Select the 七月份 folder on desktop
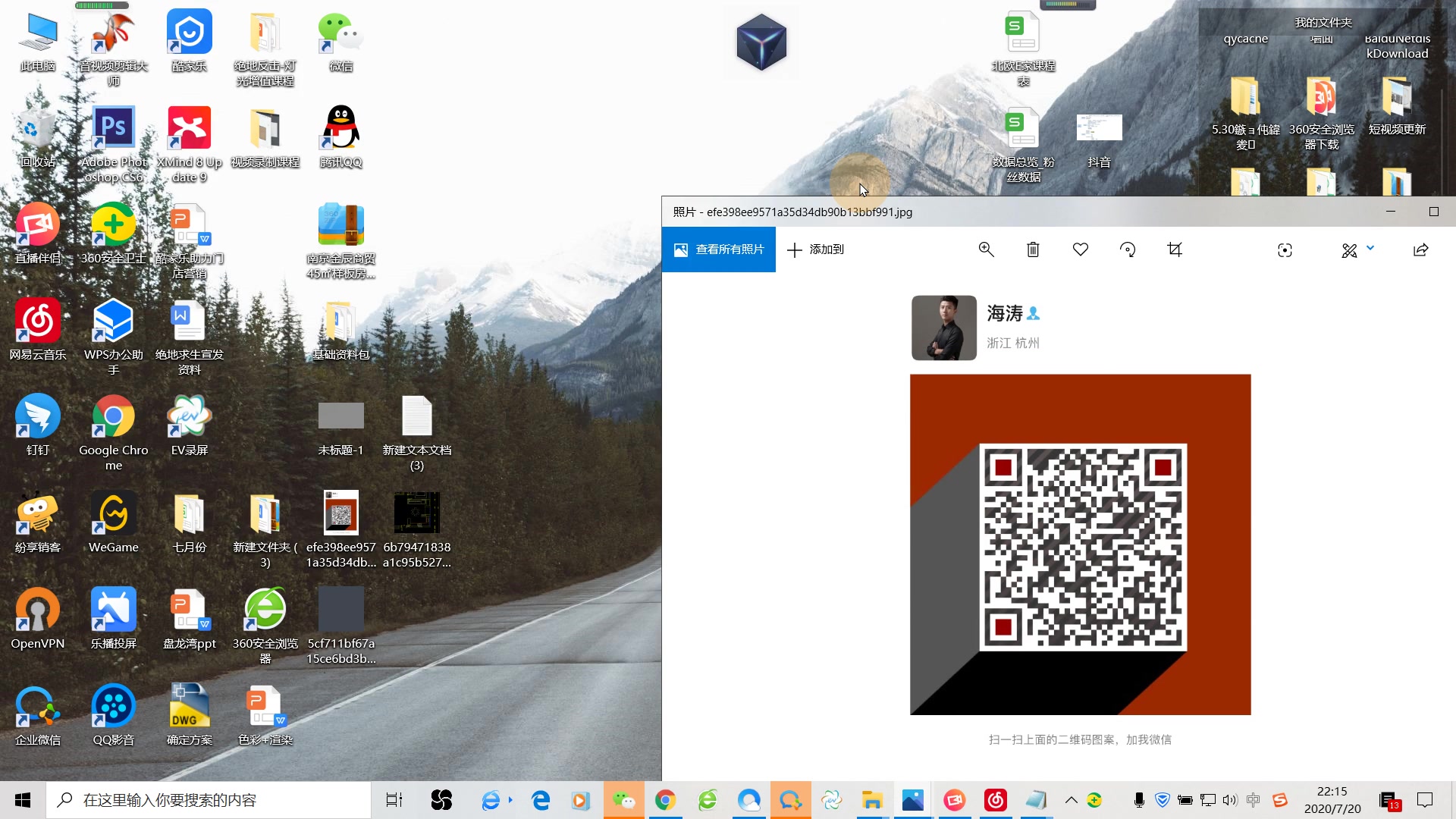Screen dimensions: 1456x819 click(x=190, y=522)
